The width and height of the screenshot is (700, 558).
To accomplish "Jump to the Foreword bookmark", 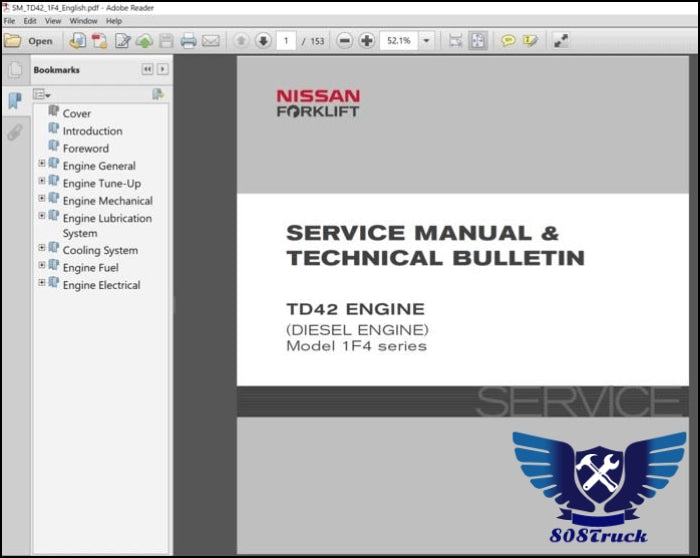I will coord(85,148).
